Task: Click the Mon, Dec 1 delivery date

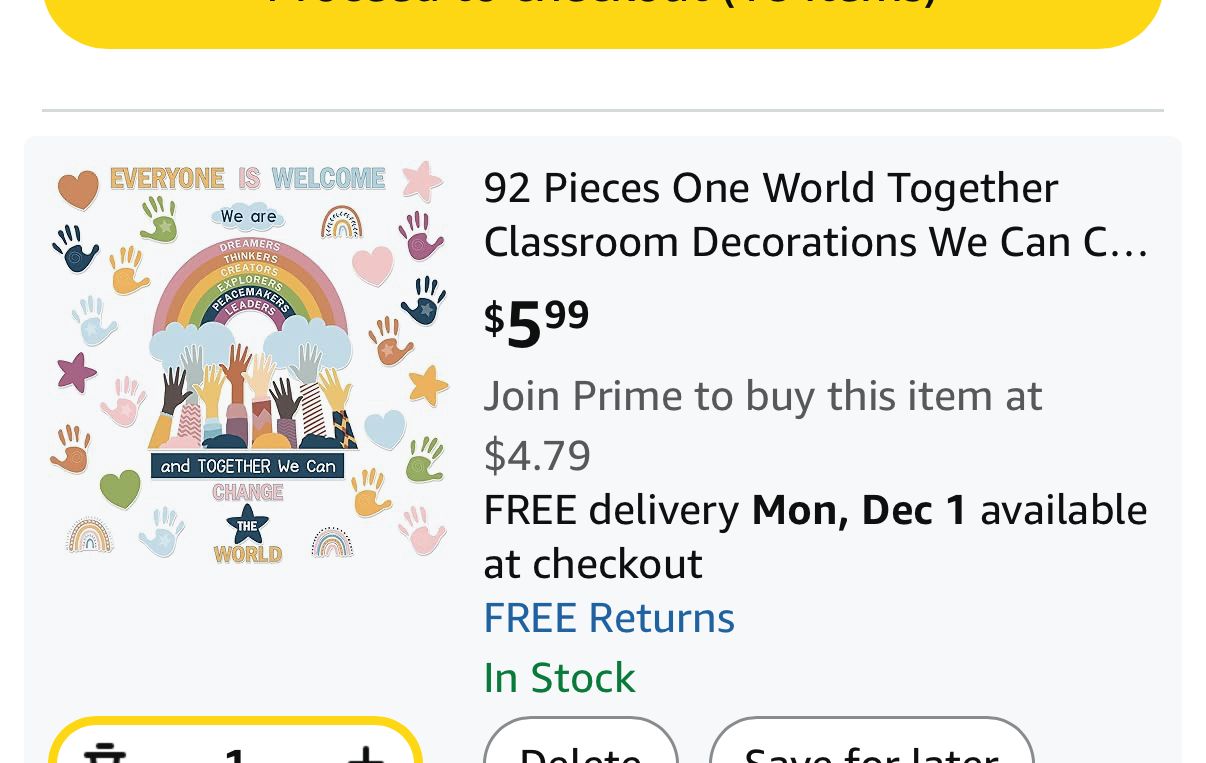Action: point(859,510)
